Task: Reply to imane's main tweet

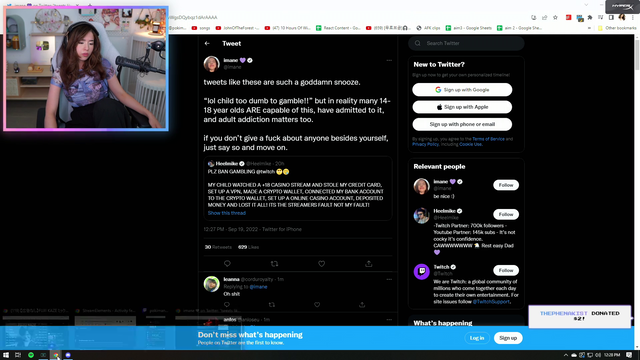Action: pos(227,264)
